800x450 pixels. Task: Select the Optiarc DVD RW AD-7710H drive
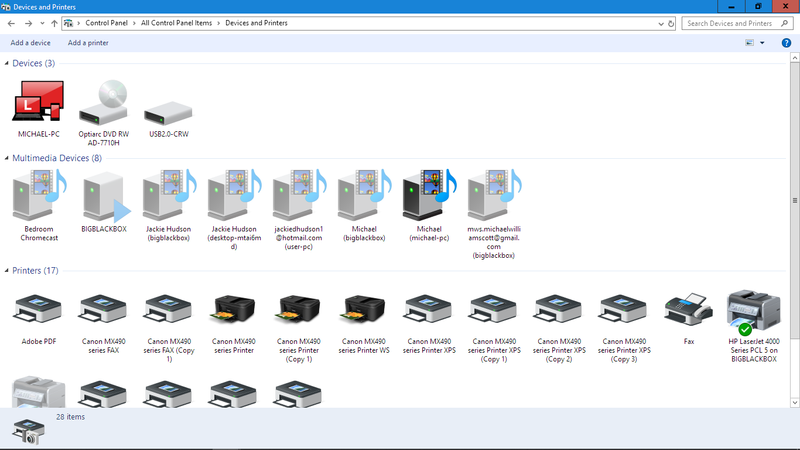[104, 103]
